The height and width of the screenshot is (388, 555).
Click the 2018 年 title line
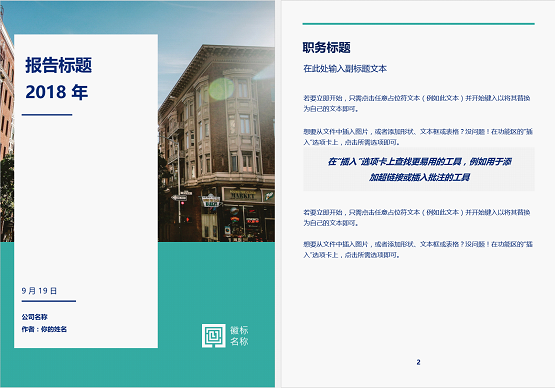coord(57,92)
